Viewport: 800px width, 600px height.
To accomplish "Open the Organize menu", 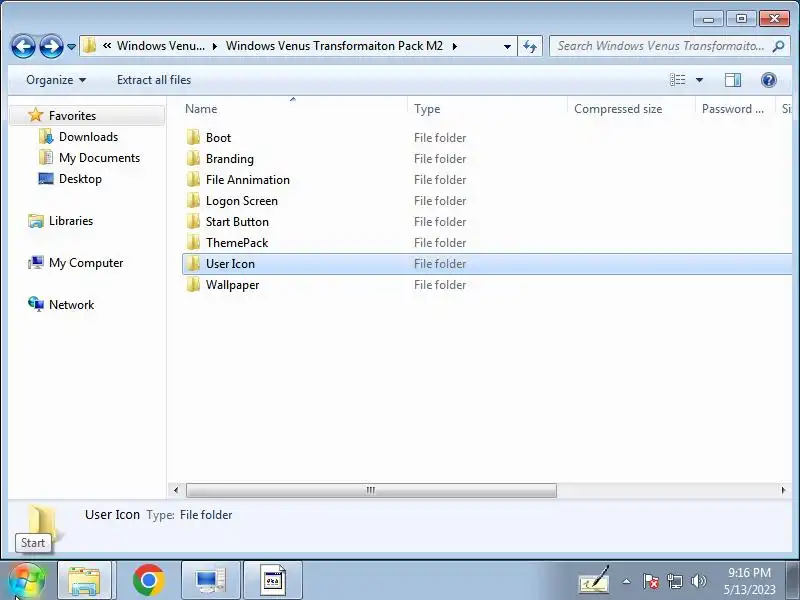I will pyautogui.click(x=56, y=80).
